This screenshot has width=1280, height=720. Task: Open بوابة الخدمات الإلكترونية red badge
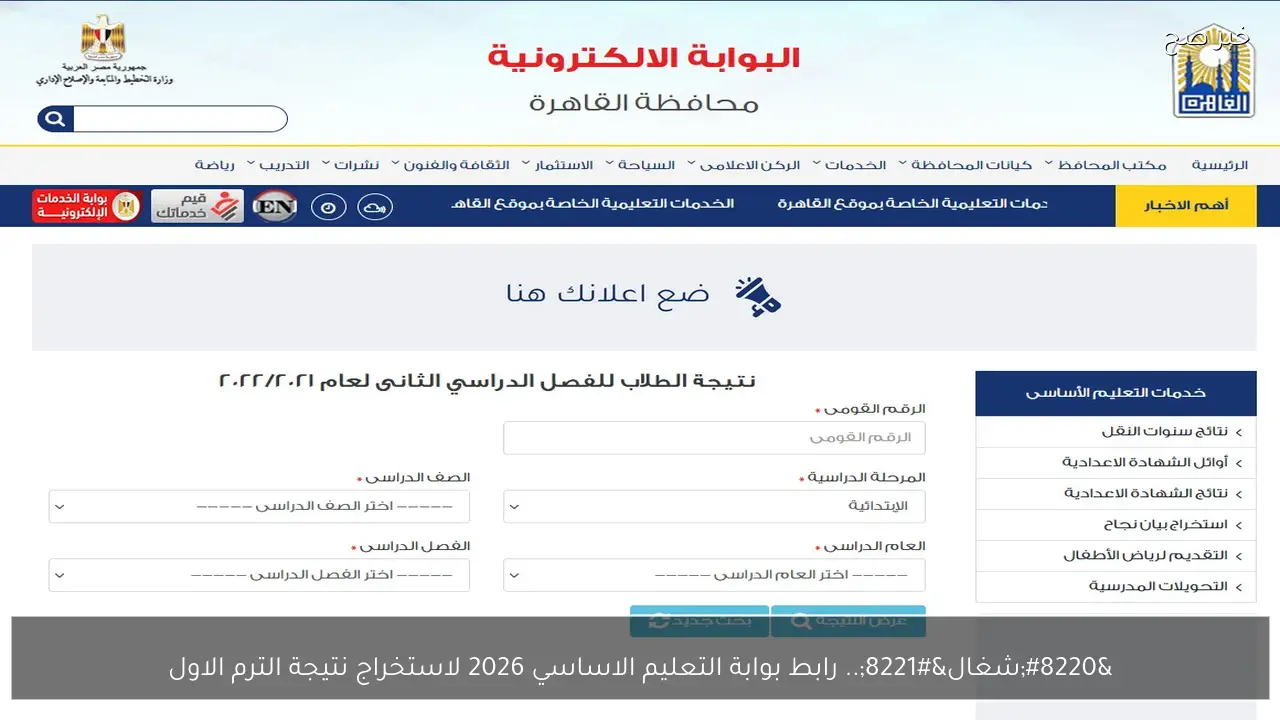click(x=86, y=204)
